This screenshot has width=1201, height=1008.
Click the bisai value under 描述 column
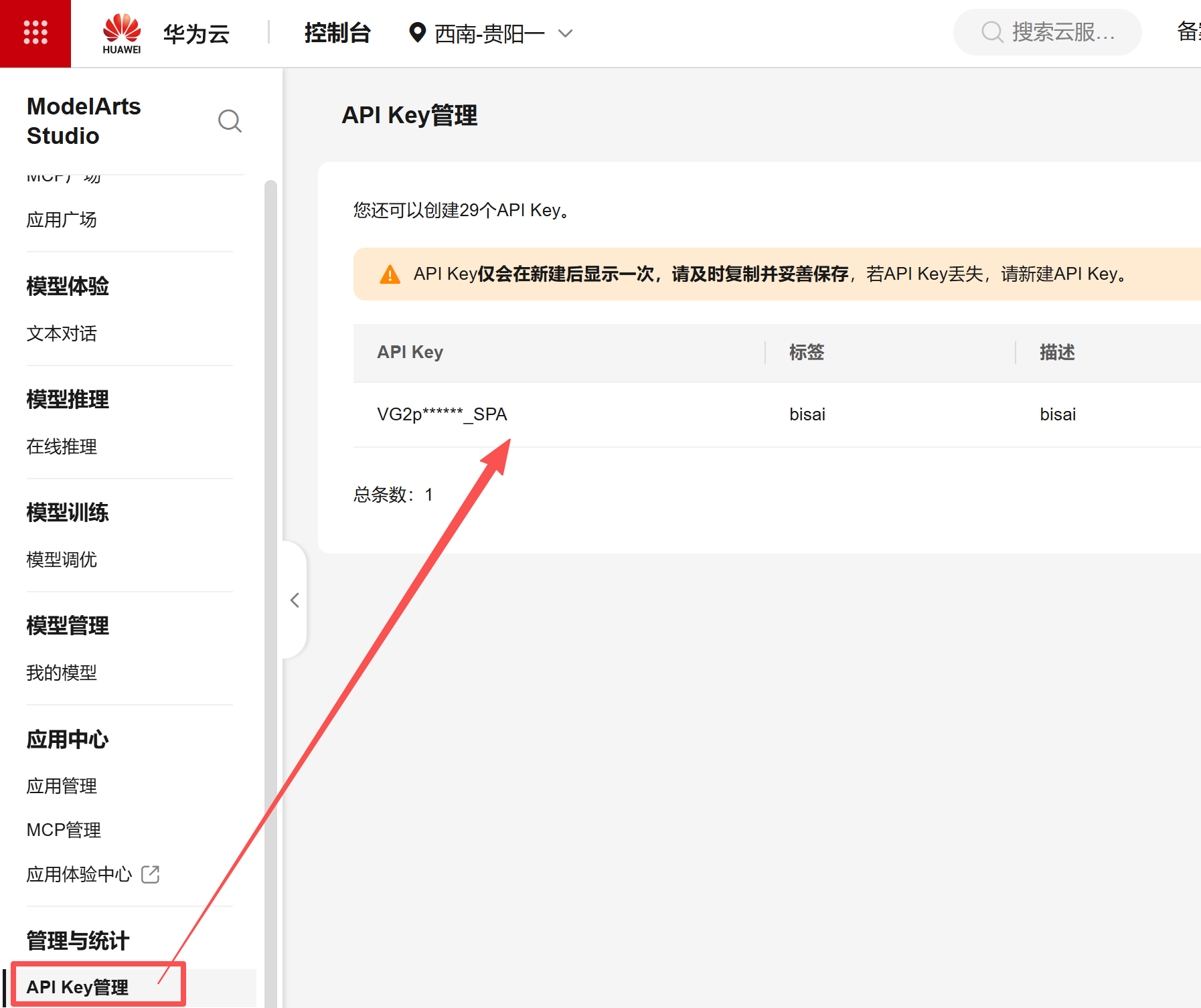tap(1058, 414)
